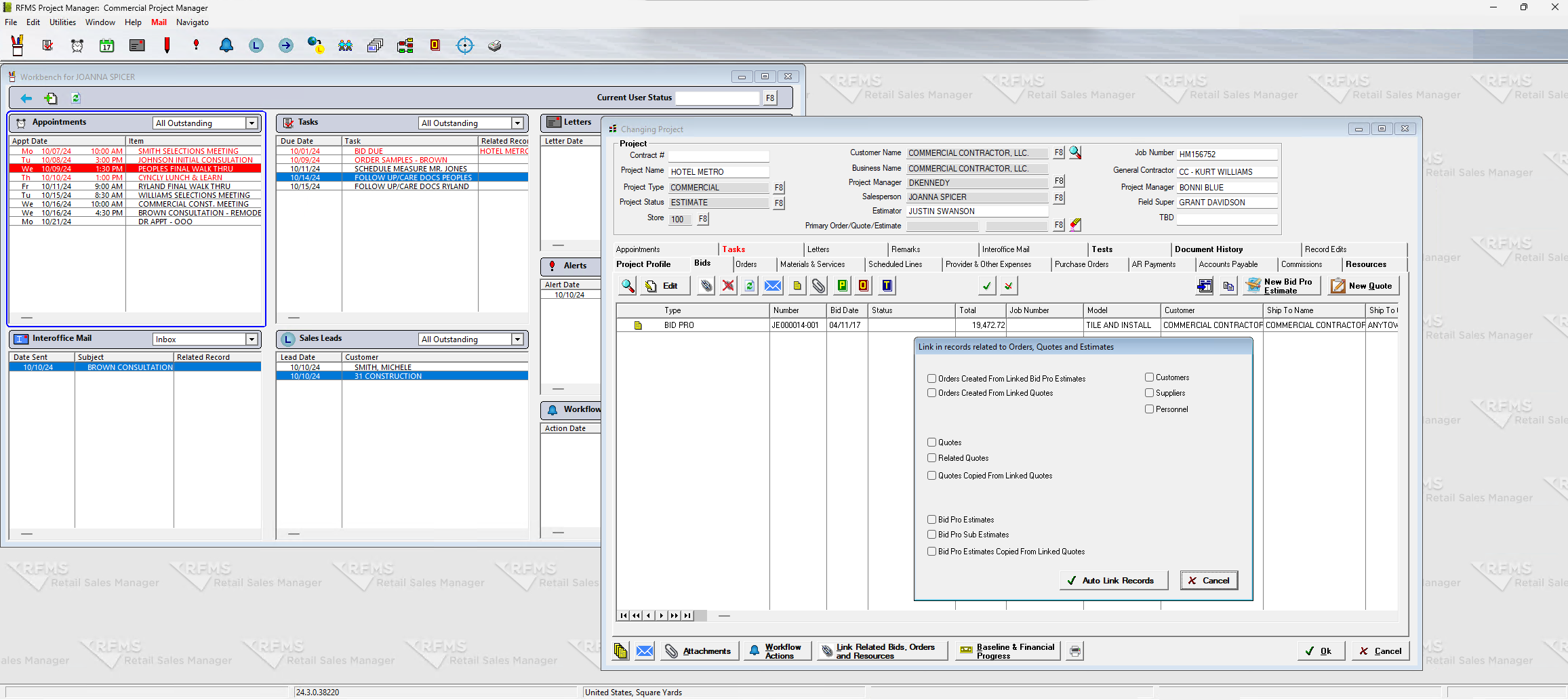Open the Tasks filter dropdown showing All Outstanding
This screenshot has height=700, width=1568.
[x=517, y=123]
